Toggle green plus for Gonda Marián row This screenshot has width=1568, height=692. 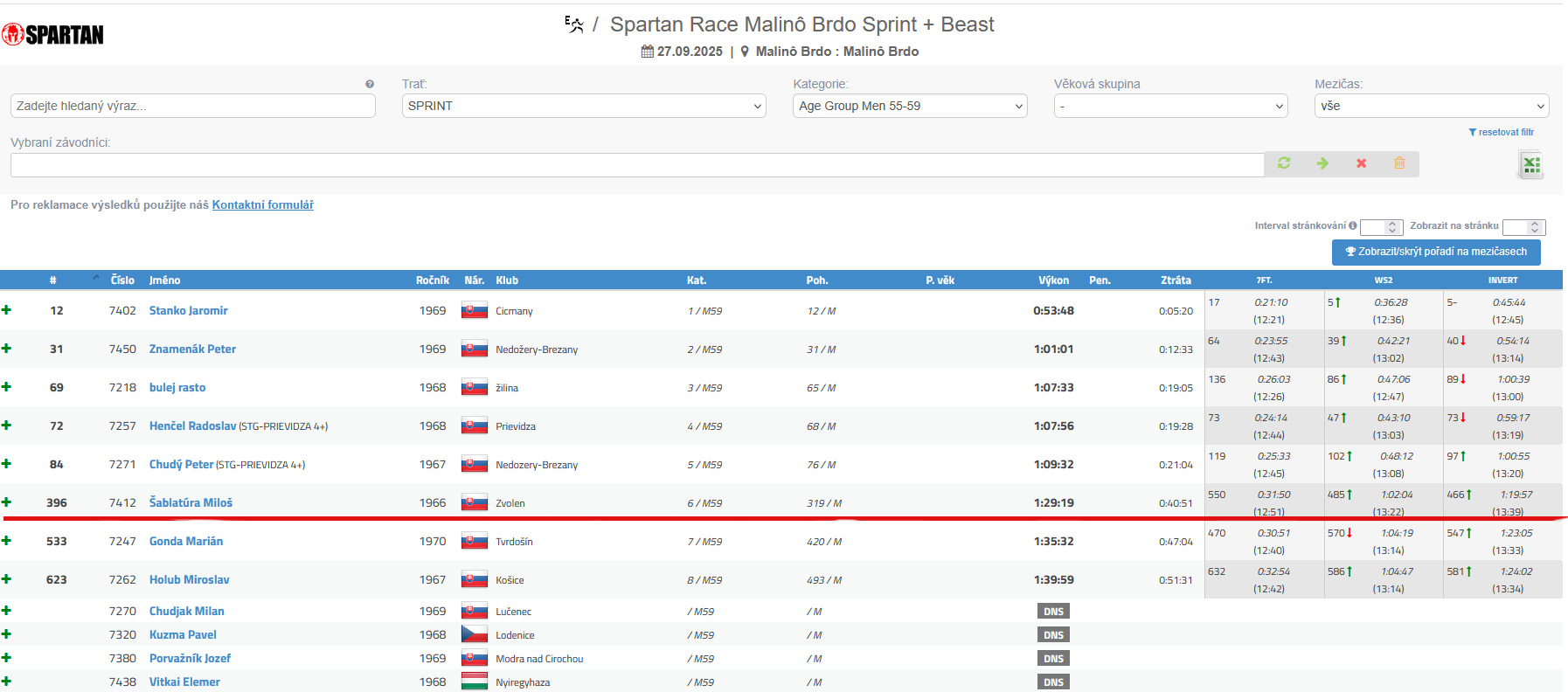click(x=7, y=541)
